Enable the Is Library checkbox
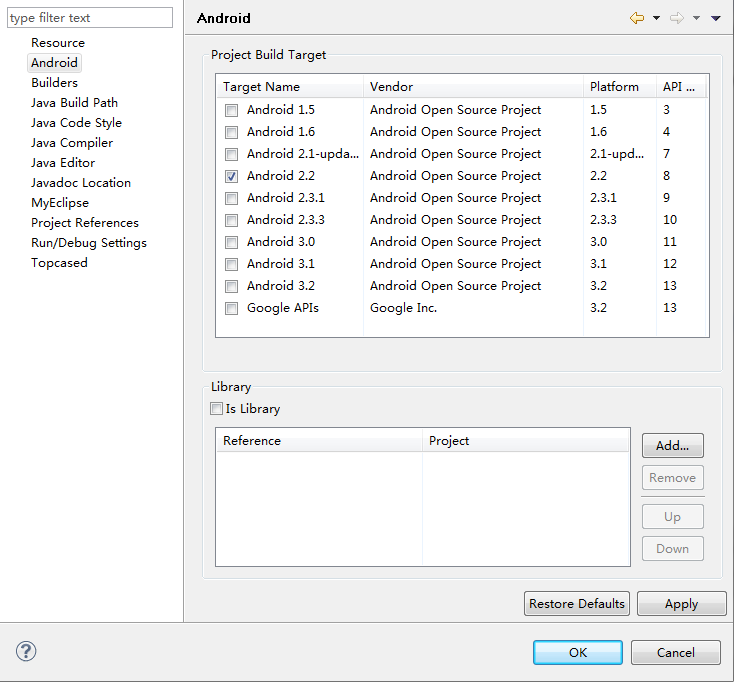 [x=216, y=409]
